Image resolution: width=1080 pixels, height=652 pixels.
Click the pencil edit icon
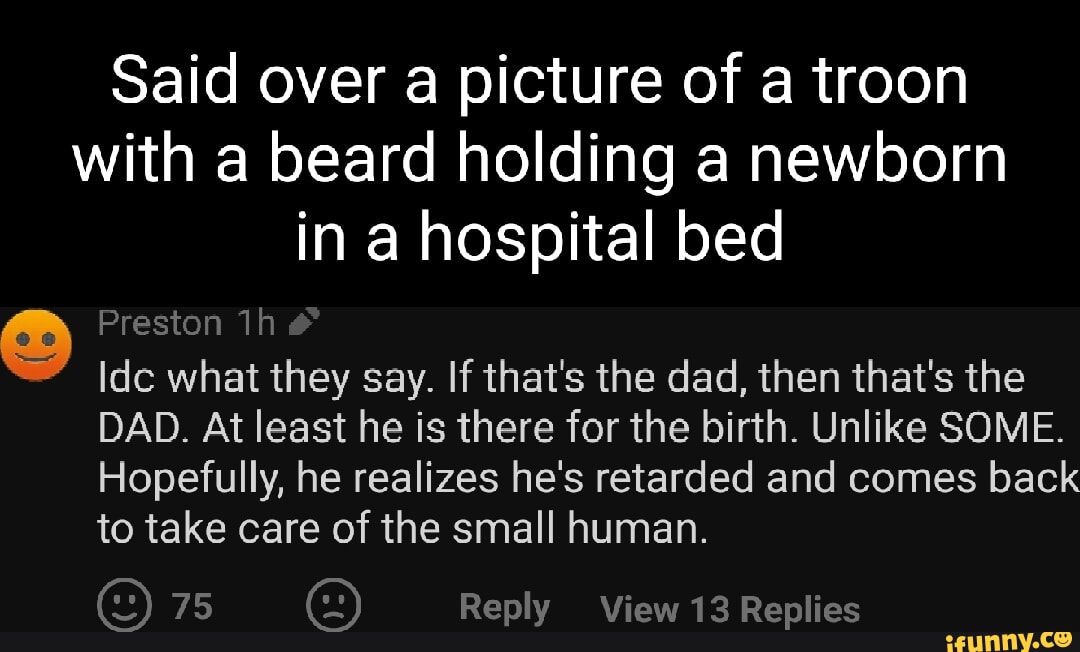(x=303, y=323)
